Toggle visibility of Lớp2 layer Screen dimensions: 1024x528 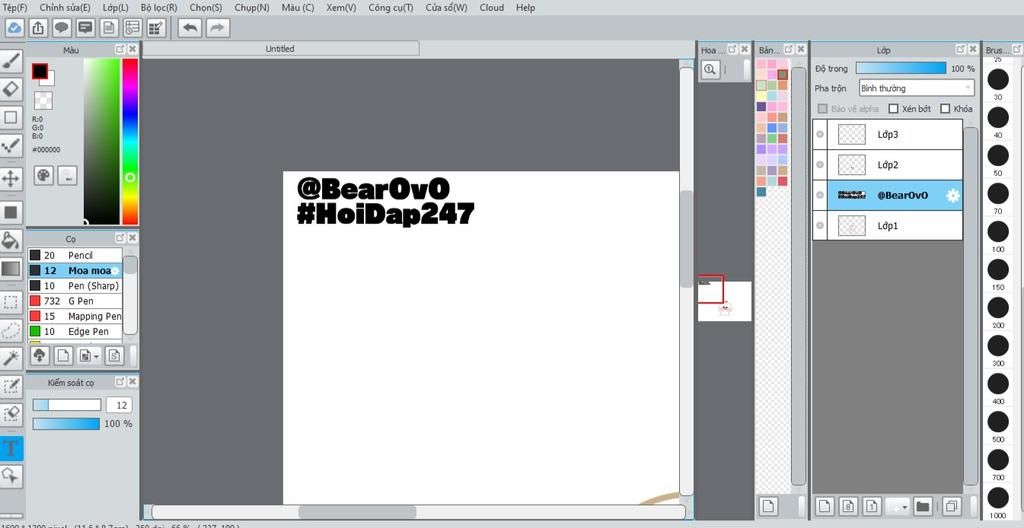[820, 165]
